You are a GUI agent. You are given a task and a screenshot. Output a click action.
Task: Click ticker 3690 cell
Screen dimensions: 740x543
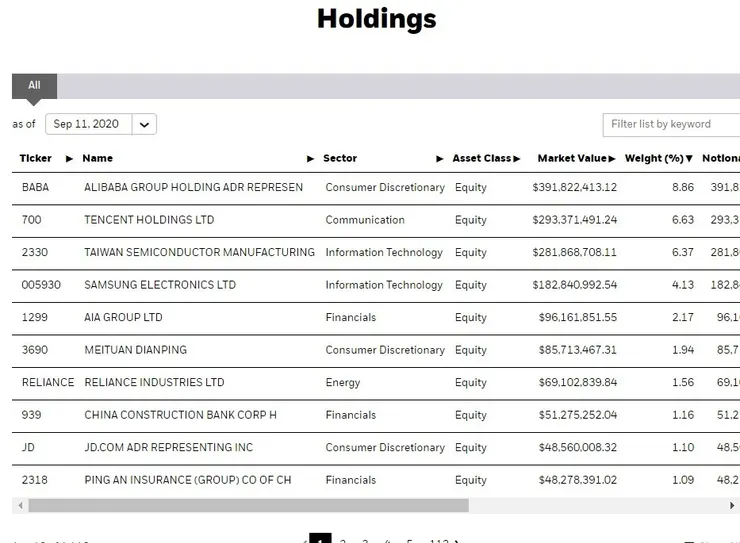click(35, 350)
